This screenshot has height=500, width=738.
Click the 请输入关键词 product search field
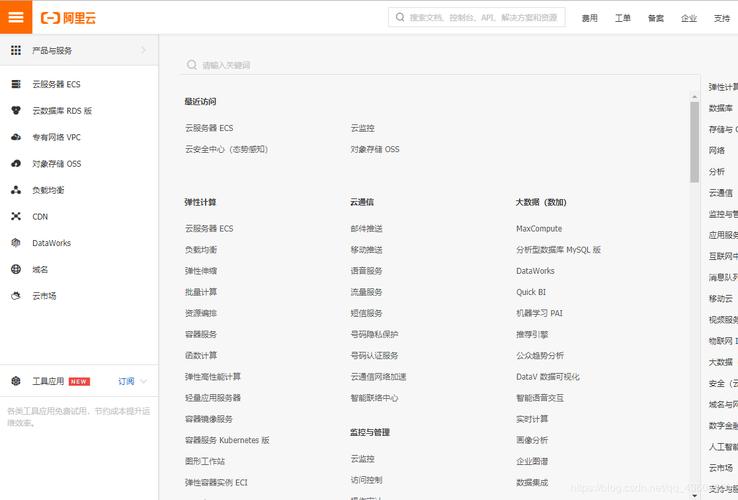point(441,65)
